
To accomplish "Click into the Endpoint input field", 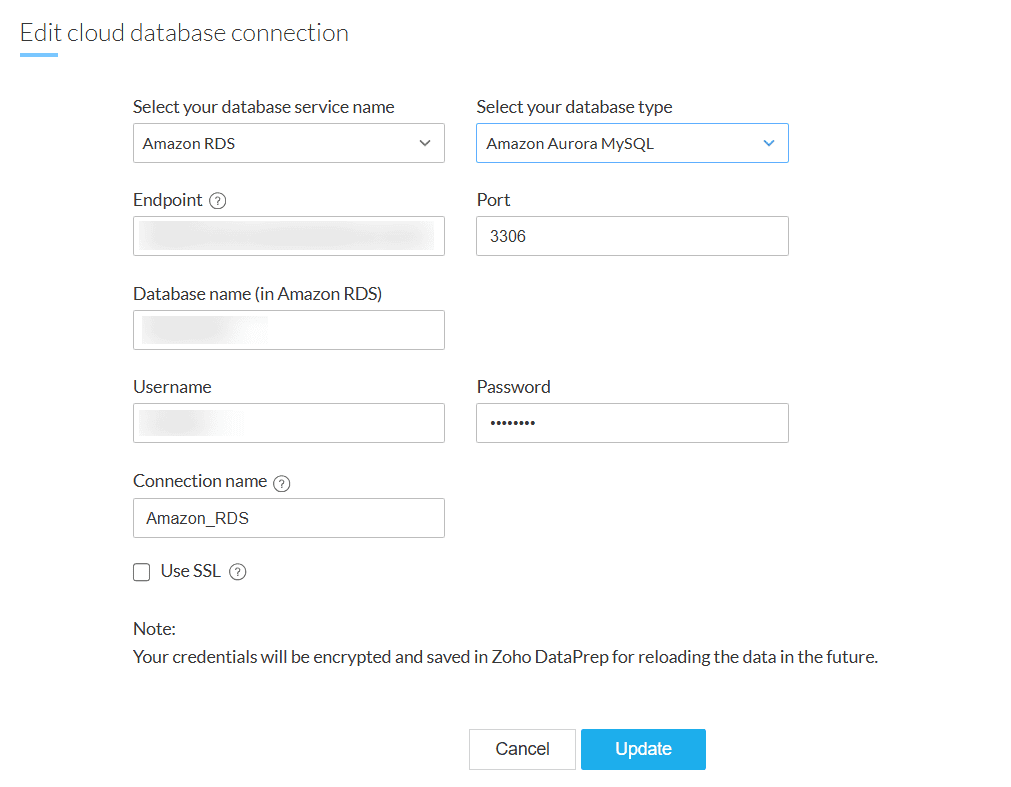I will (288, 236).
